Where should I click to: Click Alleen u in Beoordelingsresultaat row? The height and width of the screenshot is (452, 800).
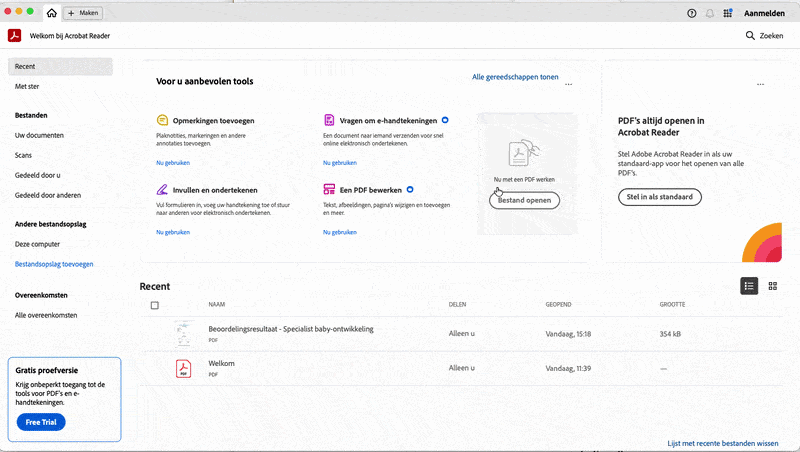[x=462, y=333]
